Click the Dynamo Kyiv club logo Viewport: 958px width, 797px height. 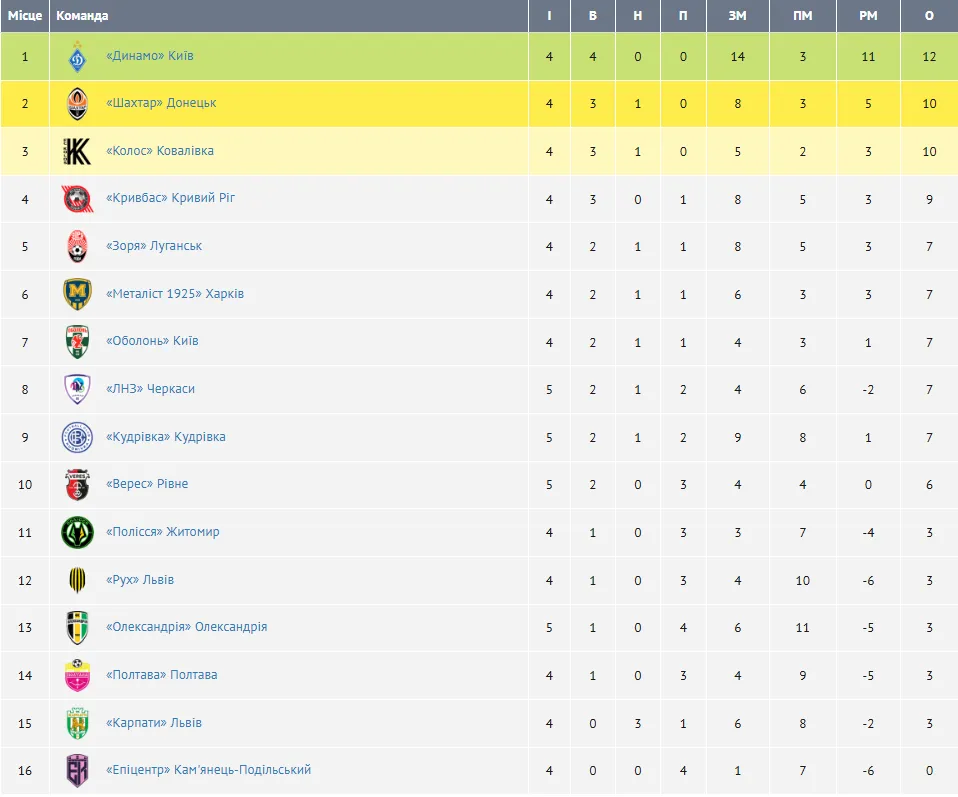click(77, 57)
